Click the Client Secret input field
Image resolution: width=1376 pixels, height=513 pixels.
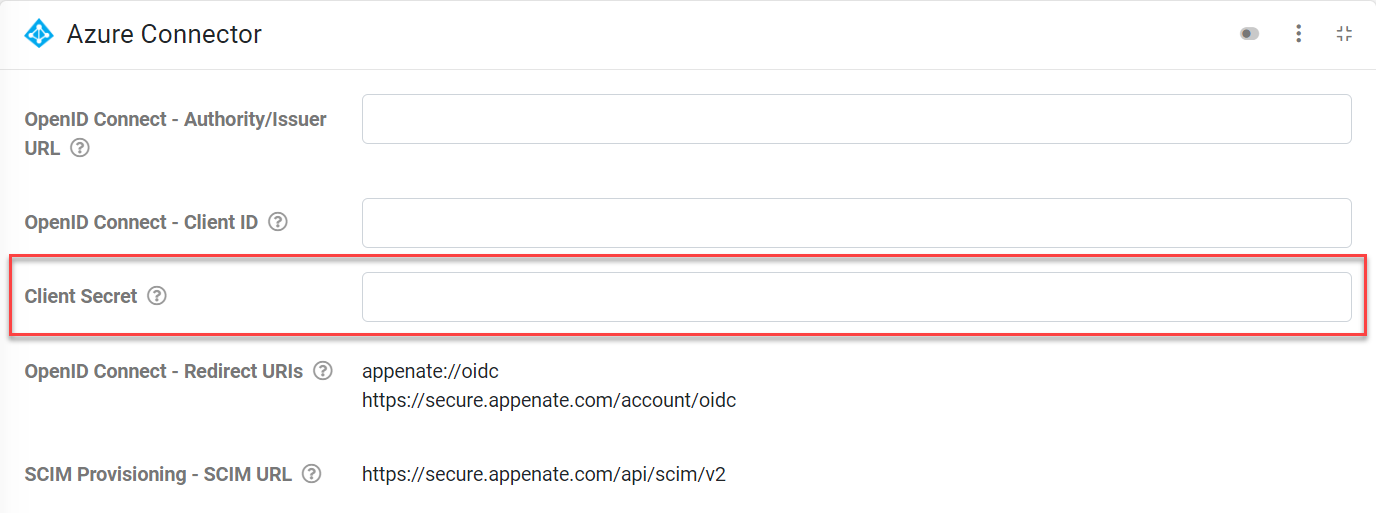(x=856, y=297)
